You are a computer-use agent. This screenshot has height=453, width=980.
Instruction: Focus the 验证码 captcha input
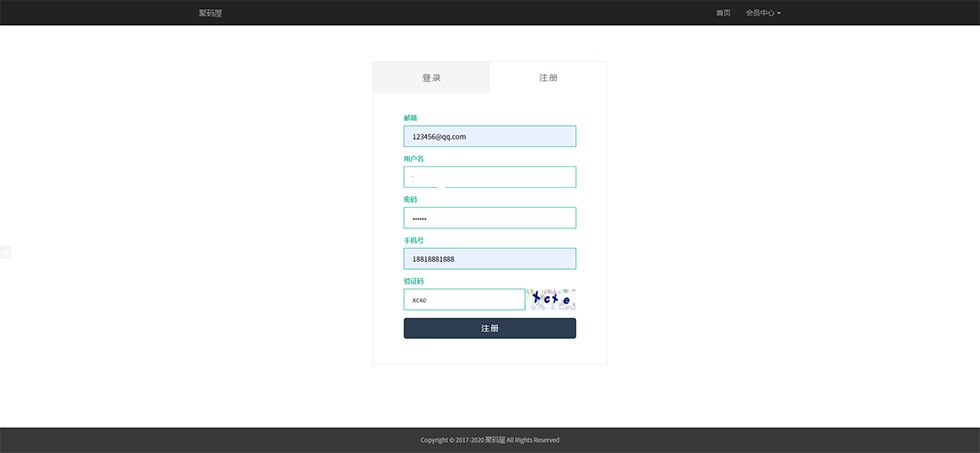[464, 299]
